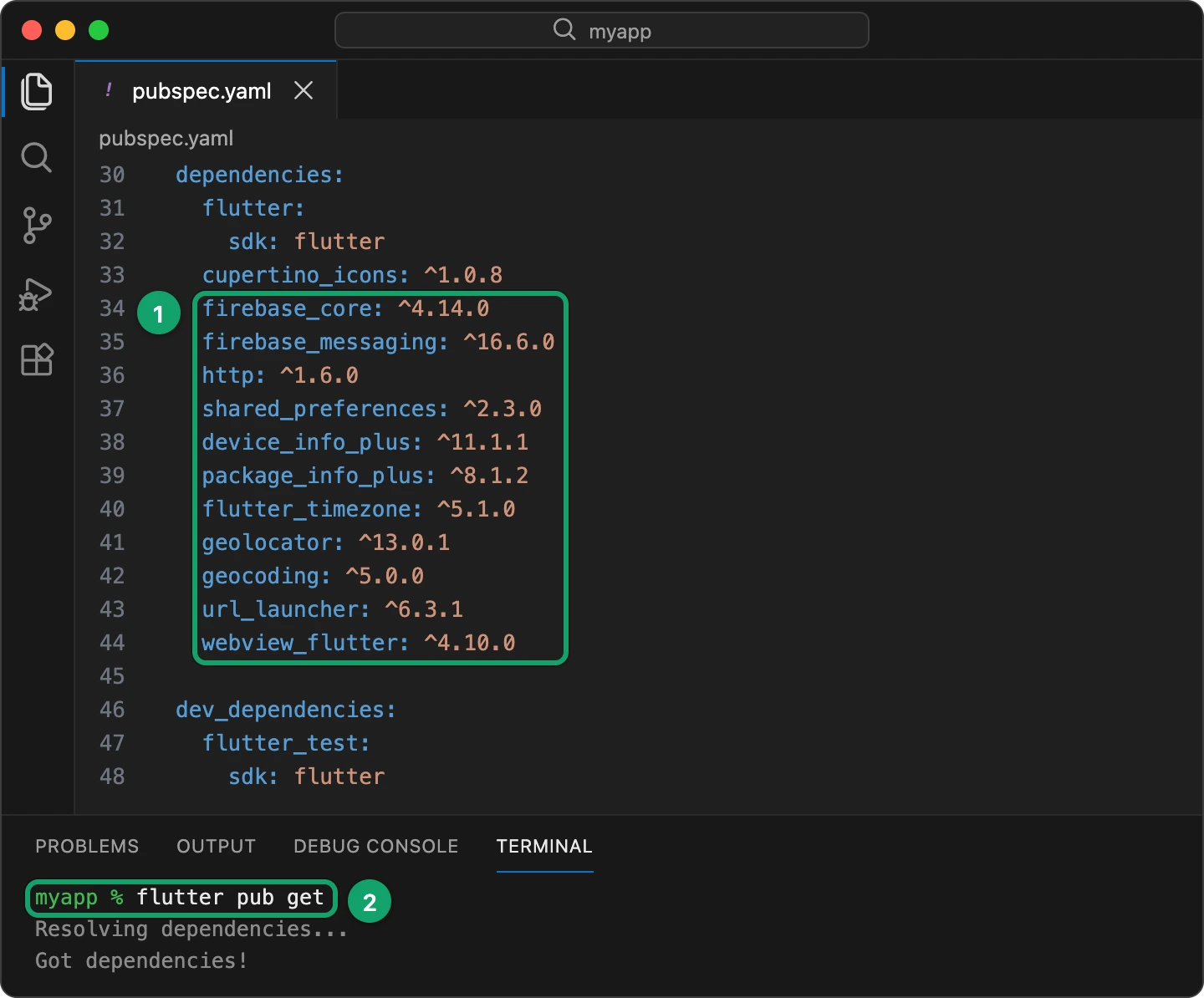
Task: Click 'webview_flutter: ^4.10.0' line
Action: point(359,643)
